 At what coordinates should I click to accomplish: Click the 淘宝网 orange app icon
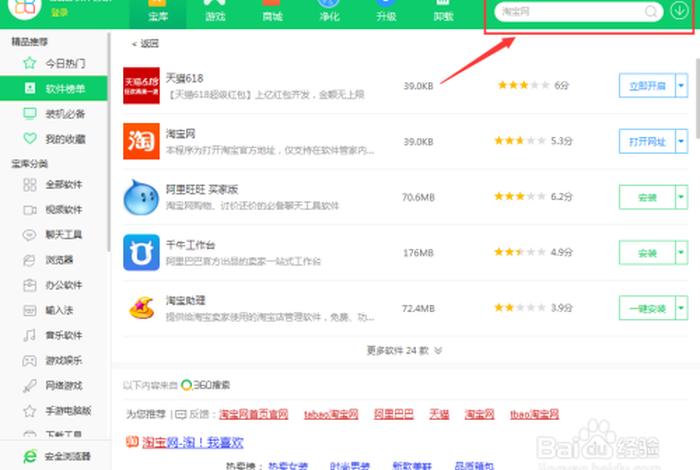141,141
